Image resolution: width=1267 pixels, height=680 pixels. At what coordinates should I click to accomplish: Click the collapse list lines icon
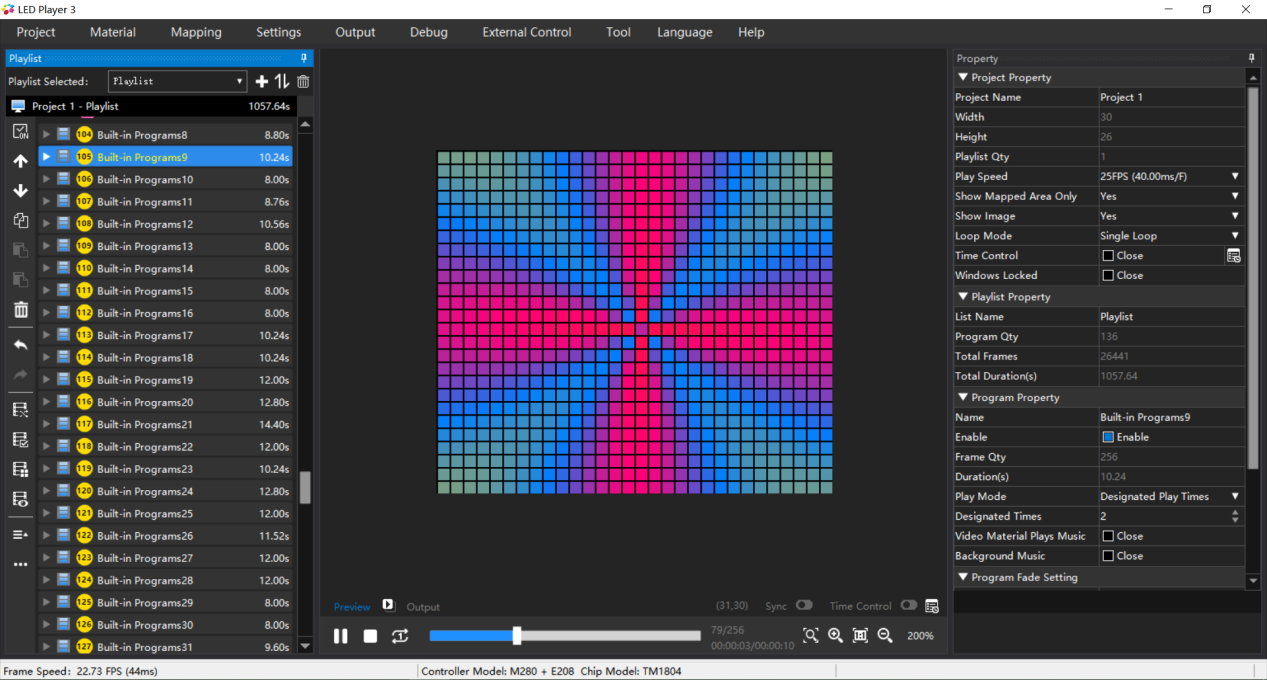[x=20, y=535]
